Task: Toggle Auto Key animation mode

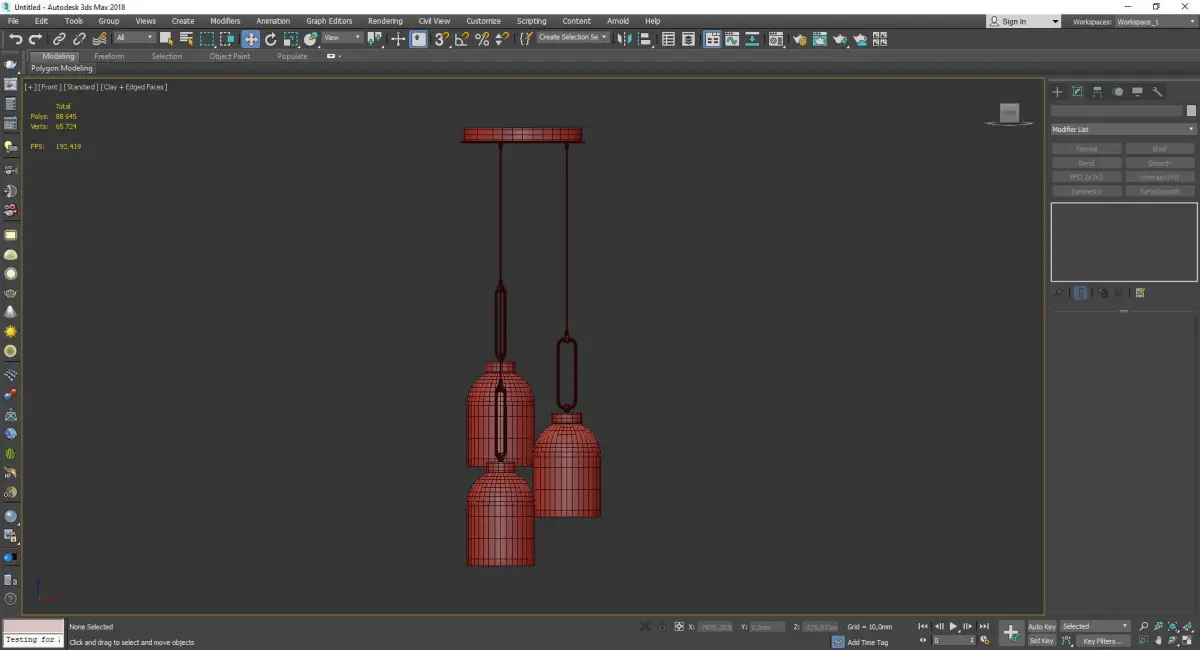Action: 1041,627
